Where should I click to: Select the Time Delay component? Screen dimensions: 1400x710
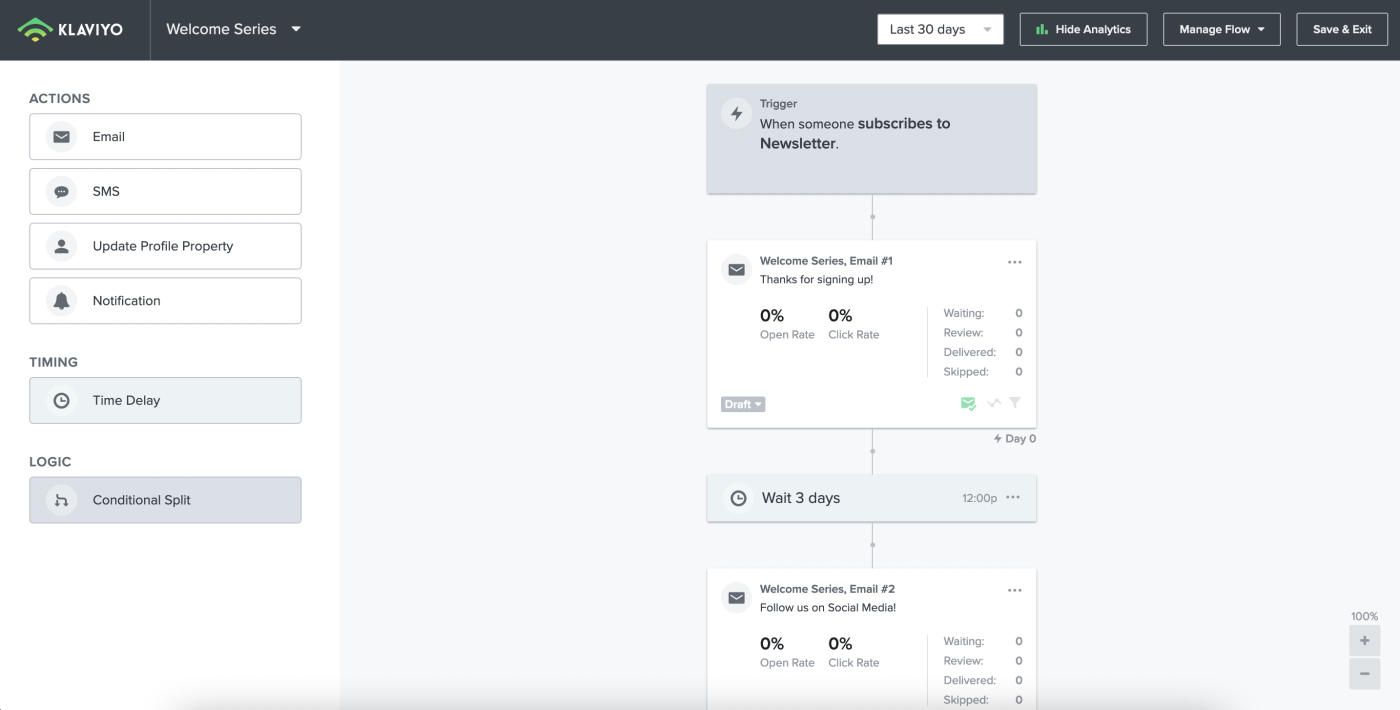[165, 400]
